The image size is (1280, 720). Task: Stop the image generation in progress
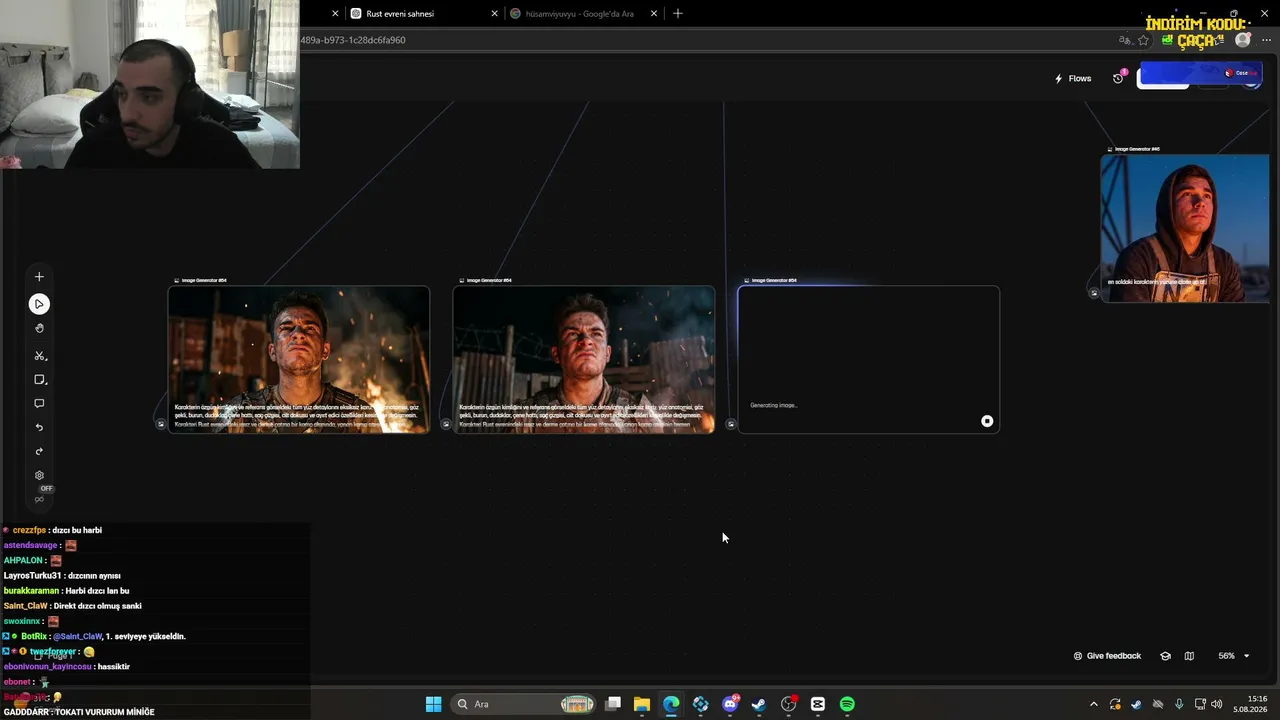point(987,422)
